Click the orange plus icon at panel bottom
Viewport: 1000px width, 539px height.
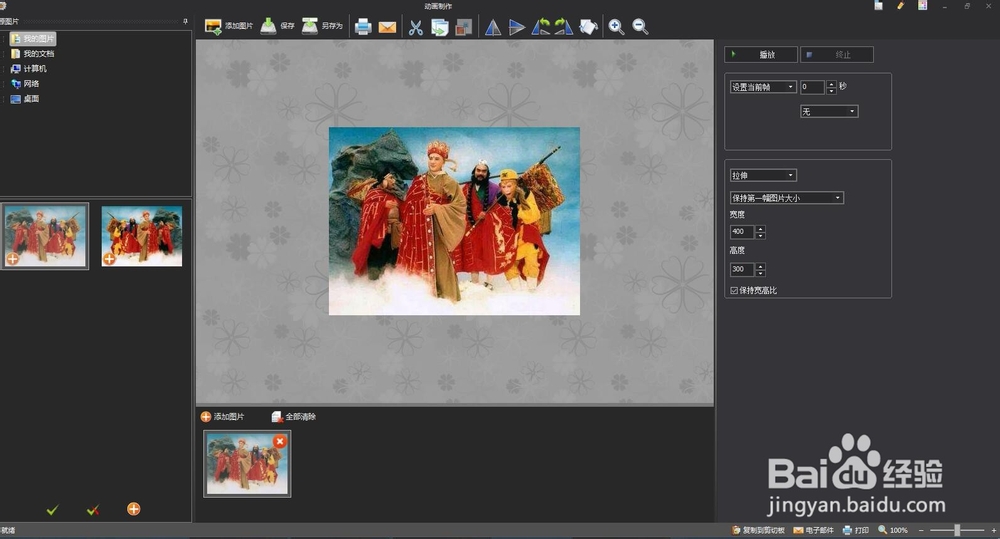click(x=133, y=509)
